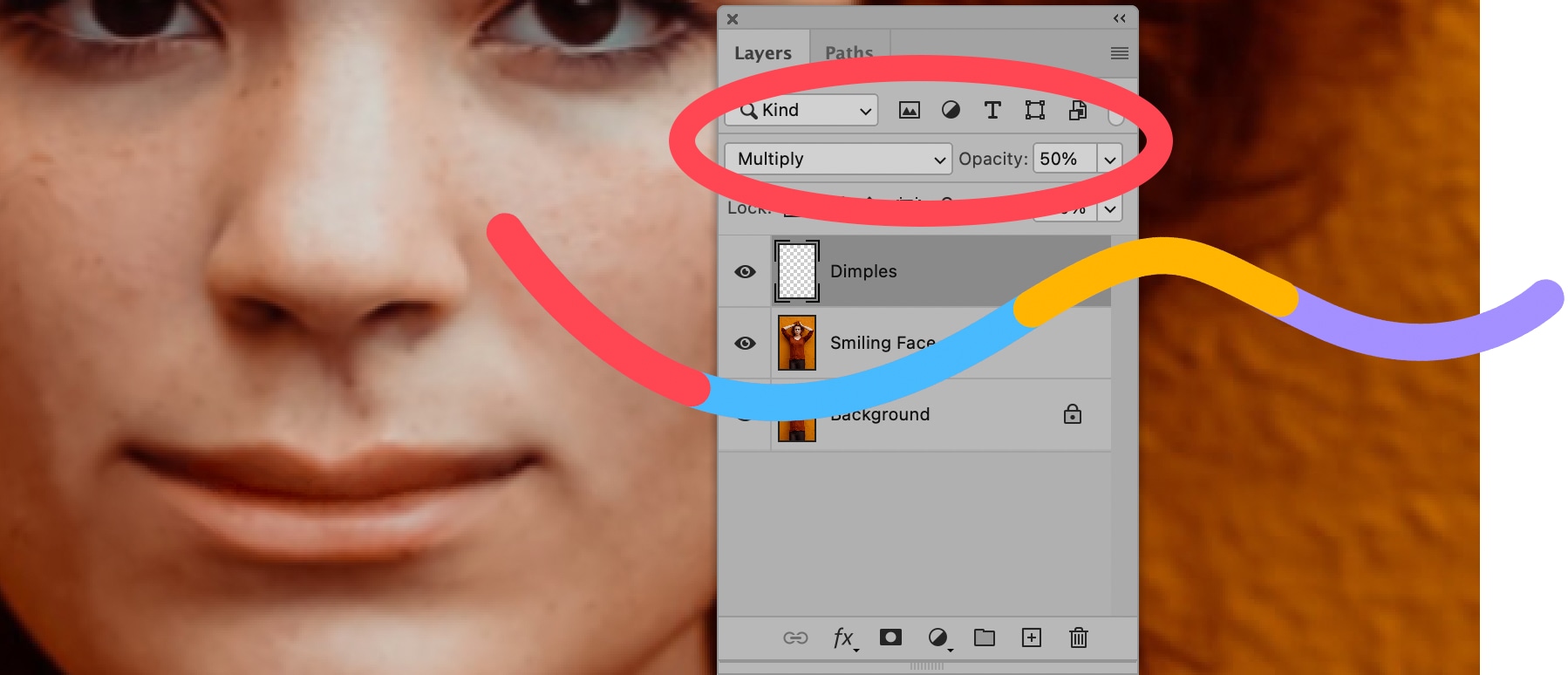The height and width of the screenshot is (675, 1568).
Task: Create a new layer group folder
Action: [985, 637]
